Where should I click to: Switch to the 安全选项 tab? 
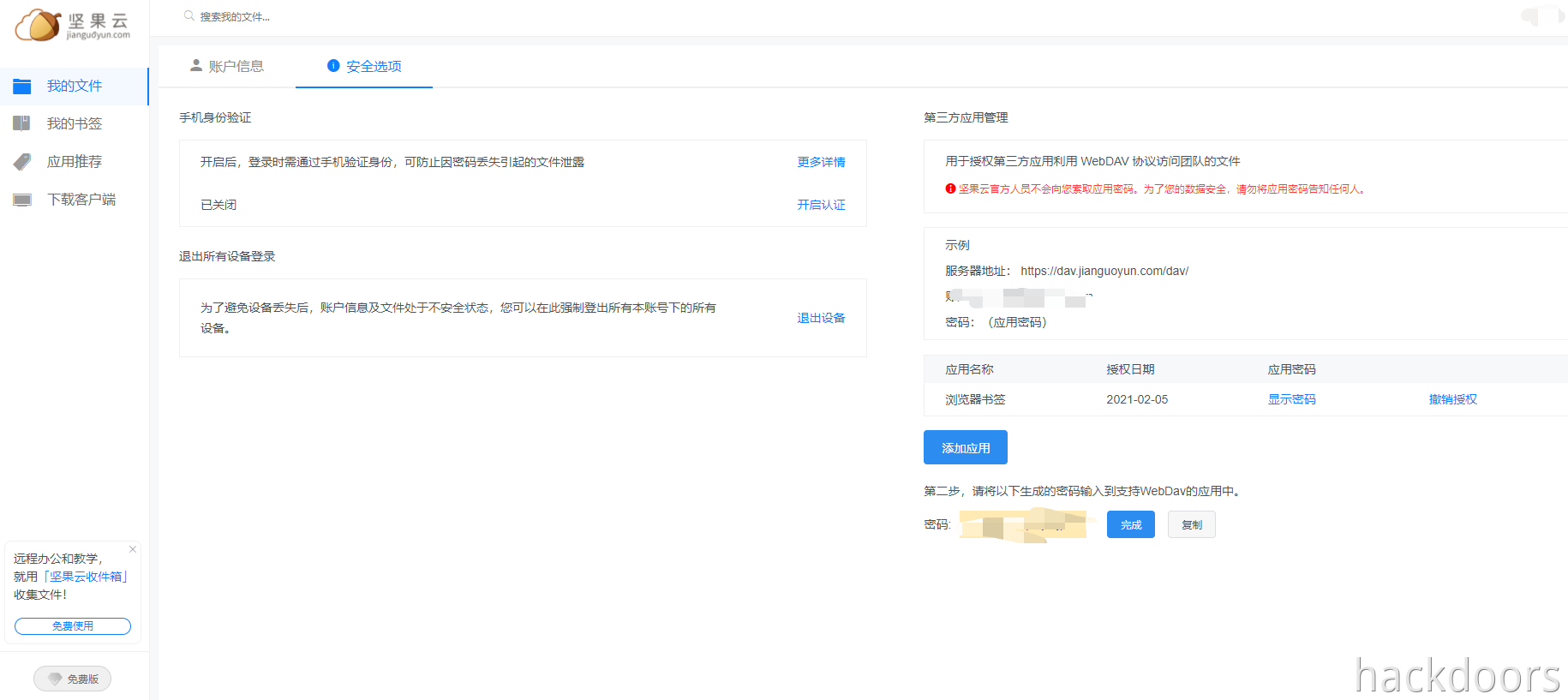tap(364, 66)
